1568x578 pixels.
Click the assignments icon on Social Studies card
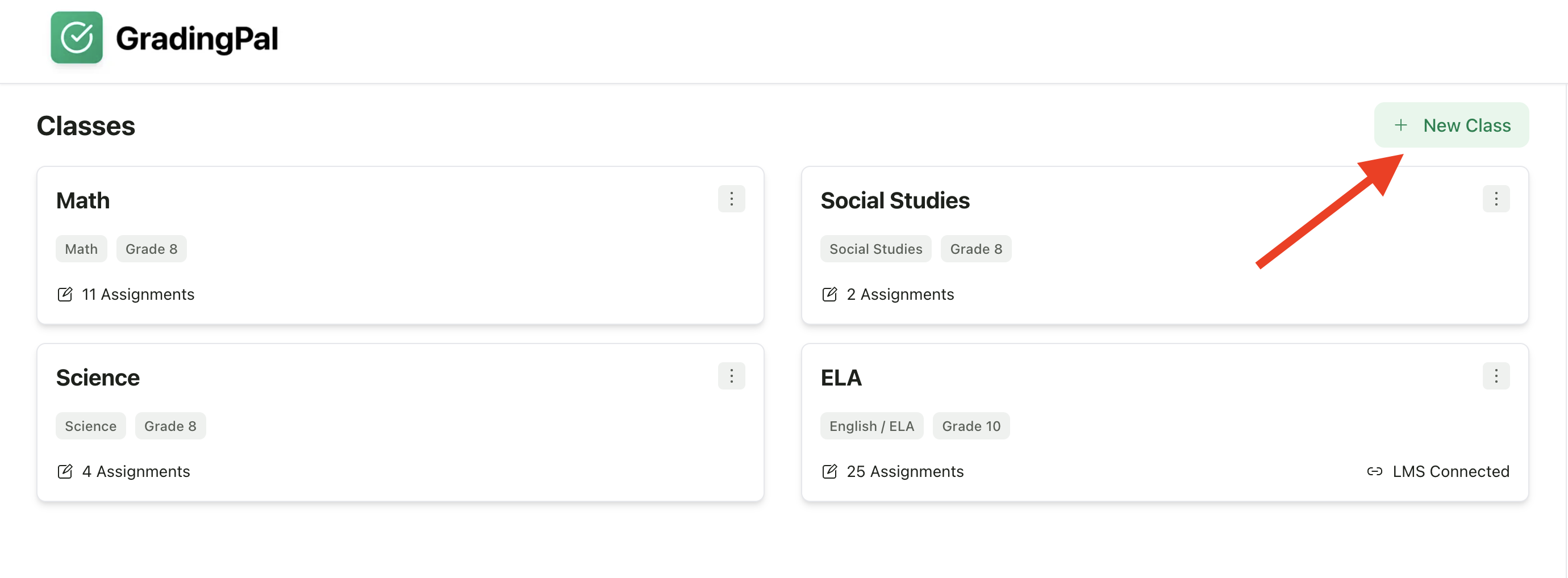829,295
